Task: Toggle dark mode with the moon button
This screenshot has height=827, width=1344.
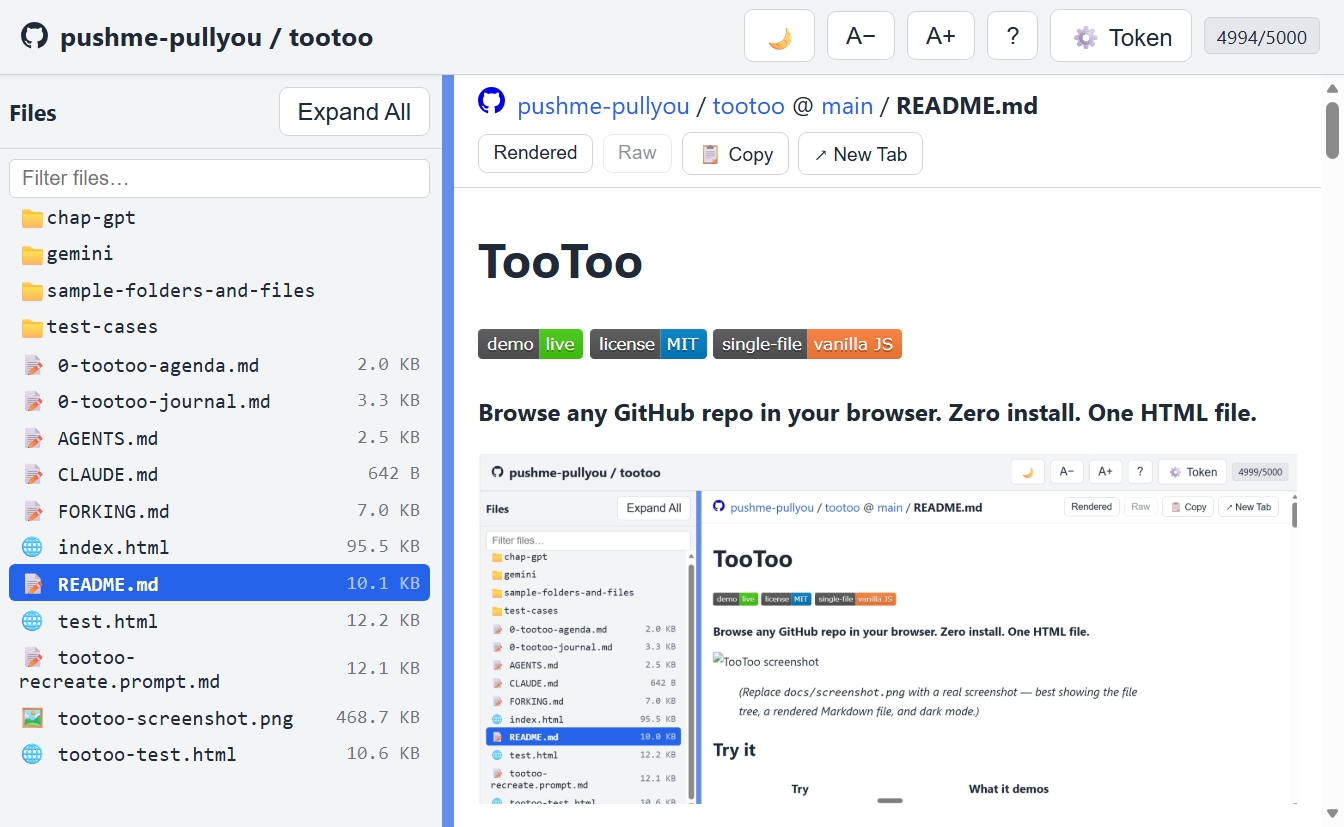Action: 779,37
